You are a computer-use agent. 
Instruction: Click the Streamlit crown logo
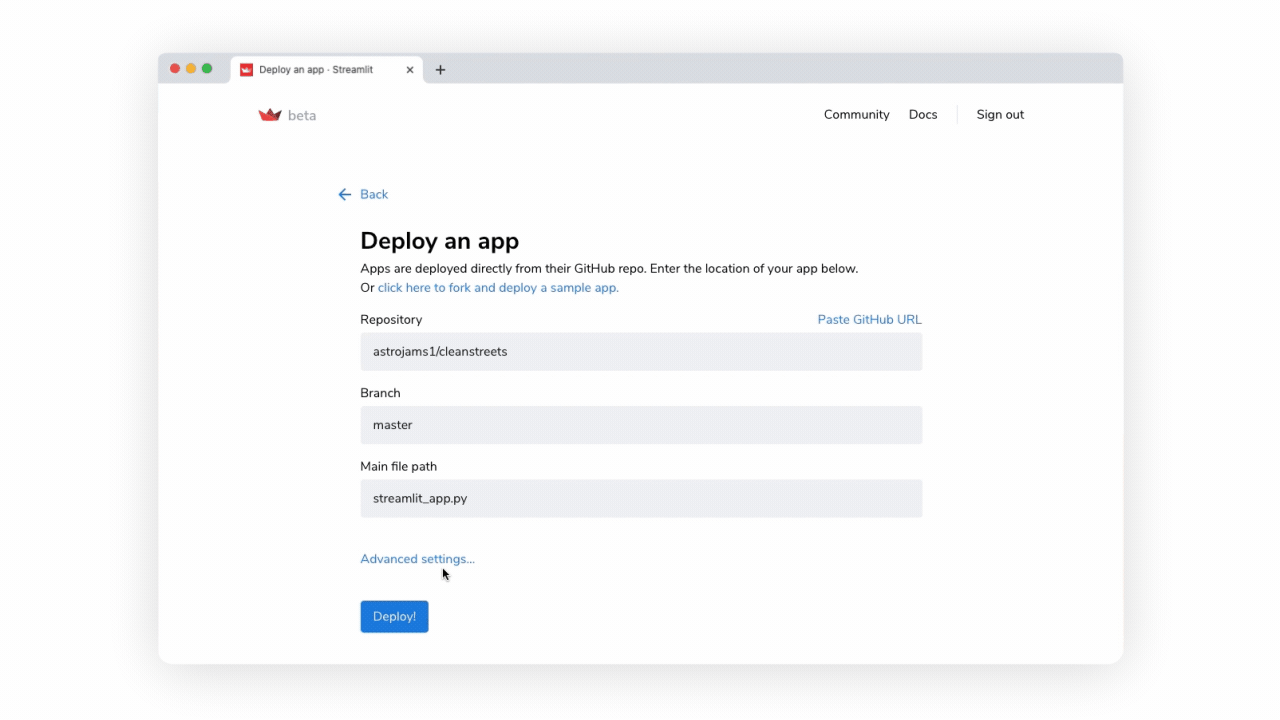tap(270, 115)
